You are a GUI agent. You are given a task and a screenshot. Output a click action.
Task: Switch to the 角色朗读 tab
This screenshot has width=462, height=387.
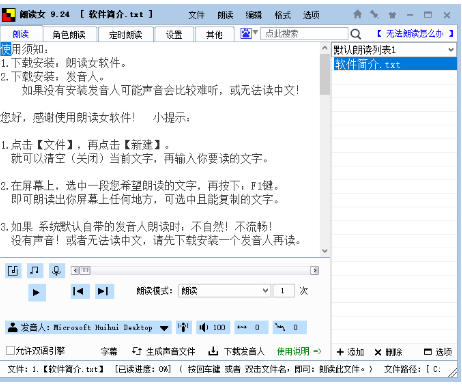(69, 35)
